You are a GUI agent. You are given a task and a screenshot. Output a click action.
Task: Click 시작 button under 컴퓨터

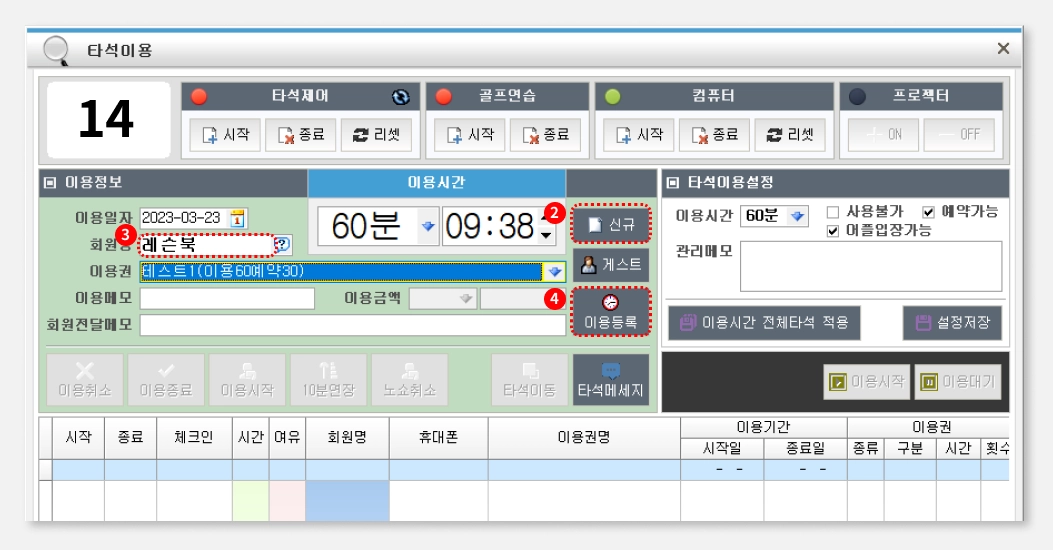click(639, 135)
